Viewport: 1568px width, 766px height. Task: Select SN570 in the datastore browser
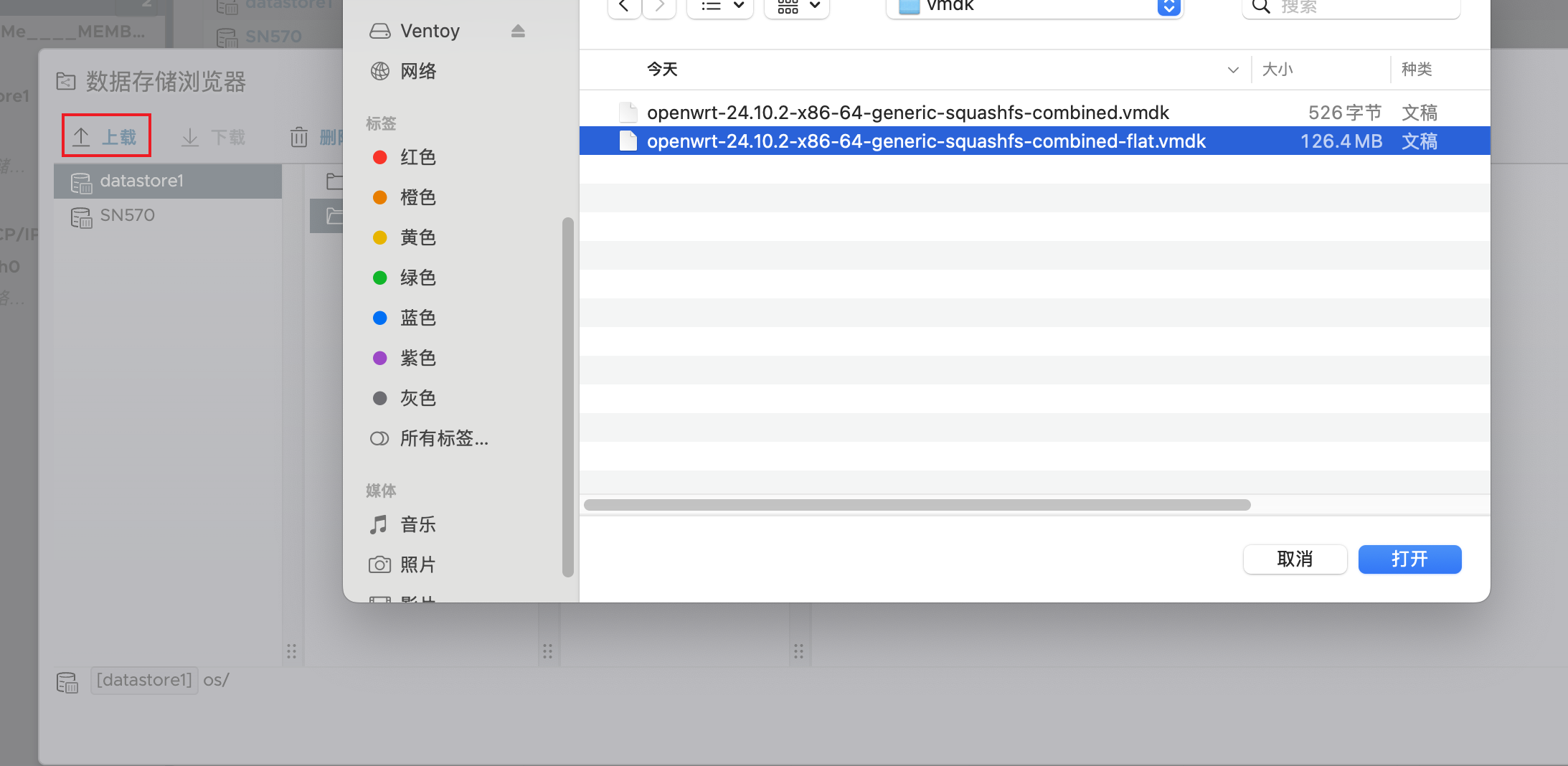(168, 215)
